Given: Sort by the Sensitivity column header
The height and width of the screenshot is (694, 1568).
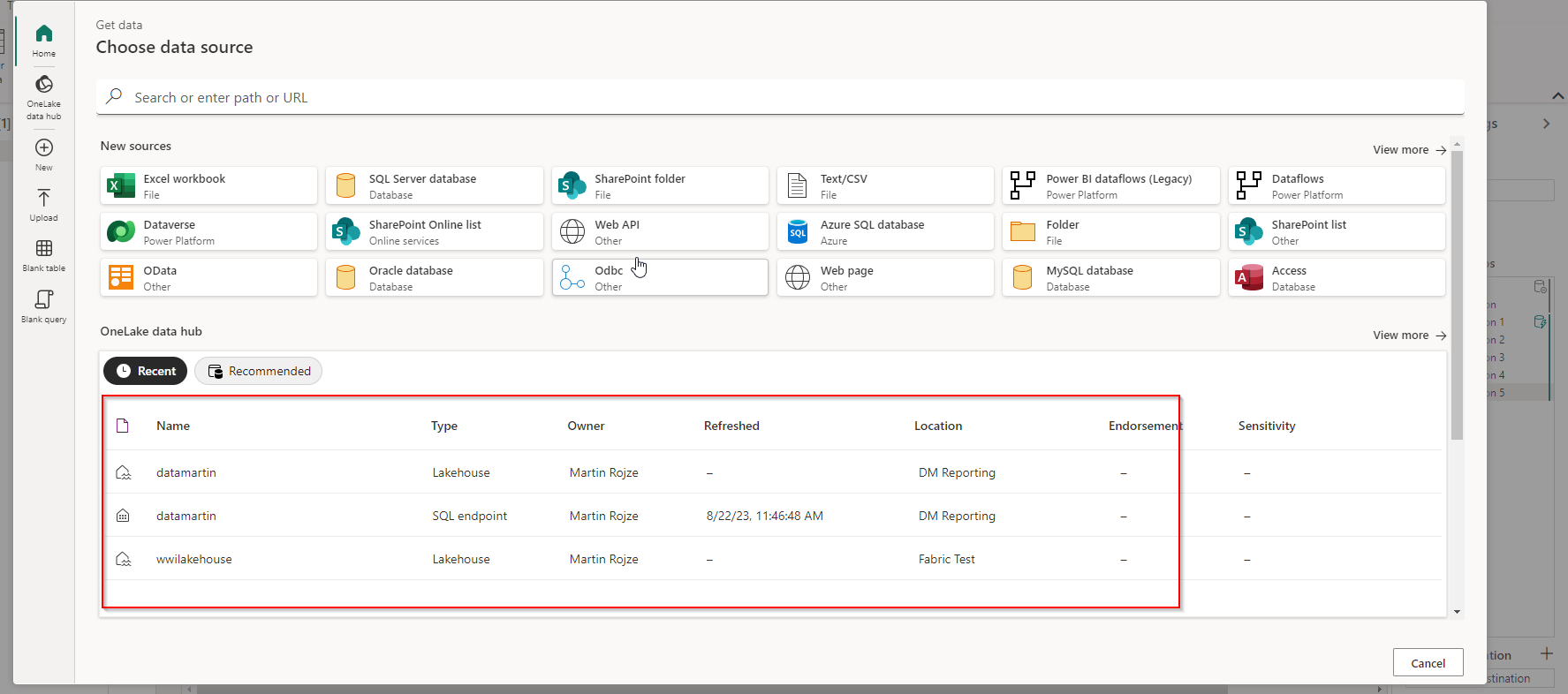Looking at the screenshot, I should pyautogui.click(x=1267, y=426).
